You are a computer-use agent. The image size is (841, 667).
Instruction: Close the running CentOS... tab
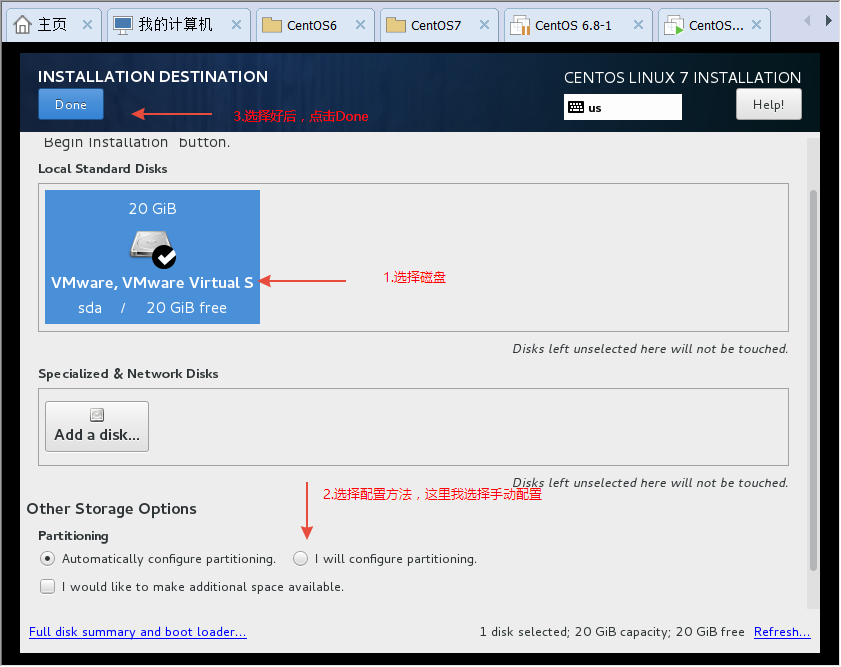(x=757, y=25)
